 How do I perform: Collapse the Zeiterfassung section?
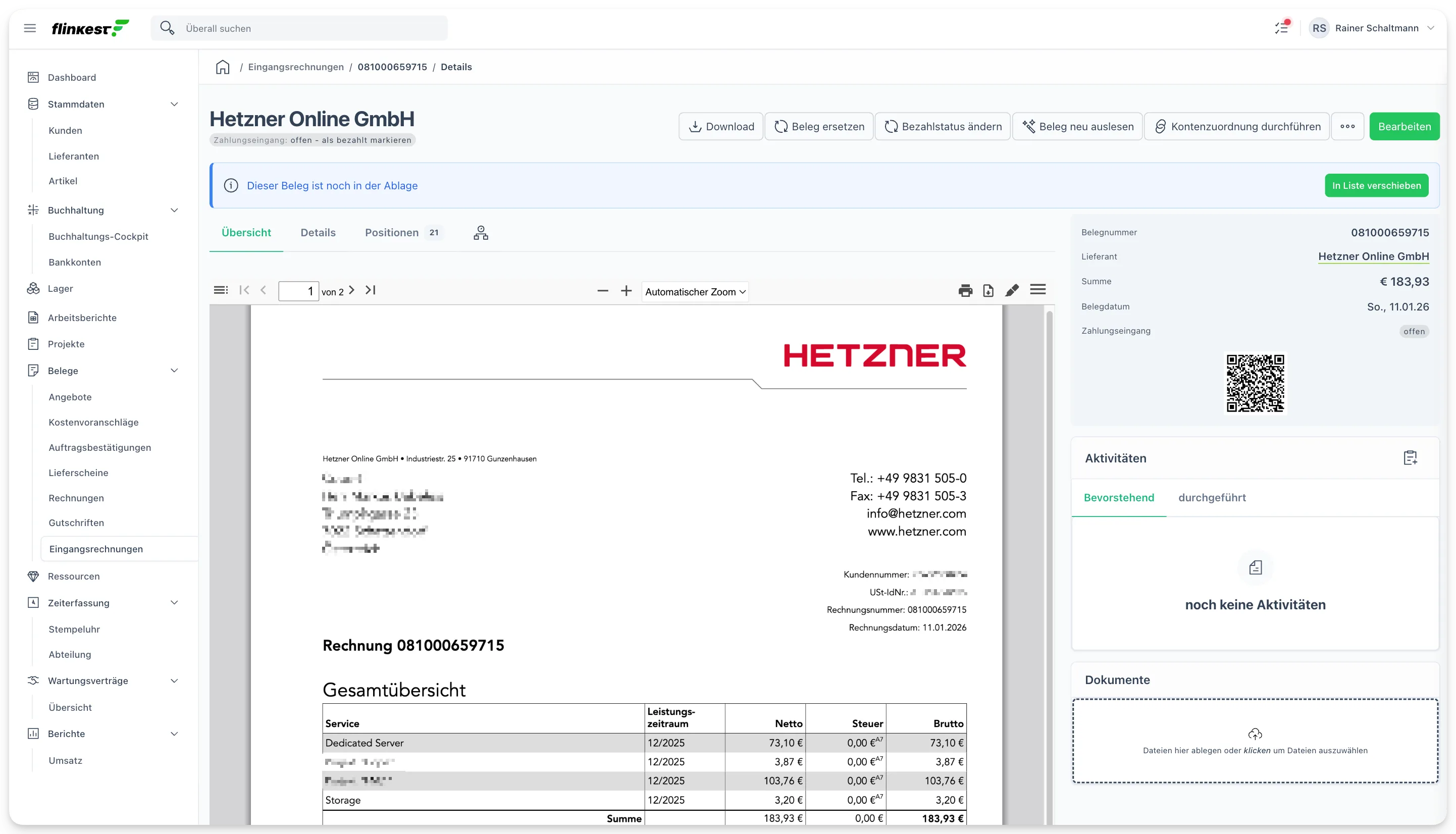coord(174,603)
